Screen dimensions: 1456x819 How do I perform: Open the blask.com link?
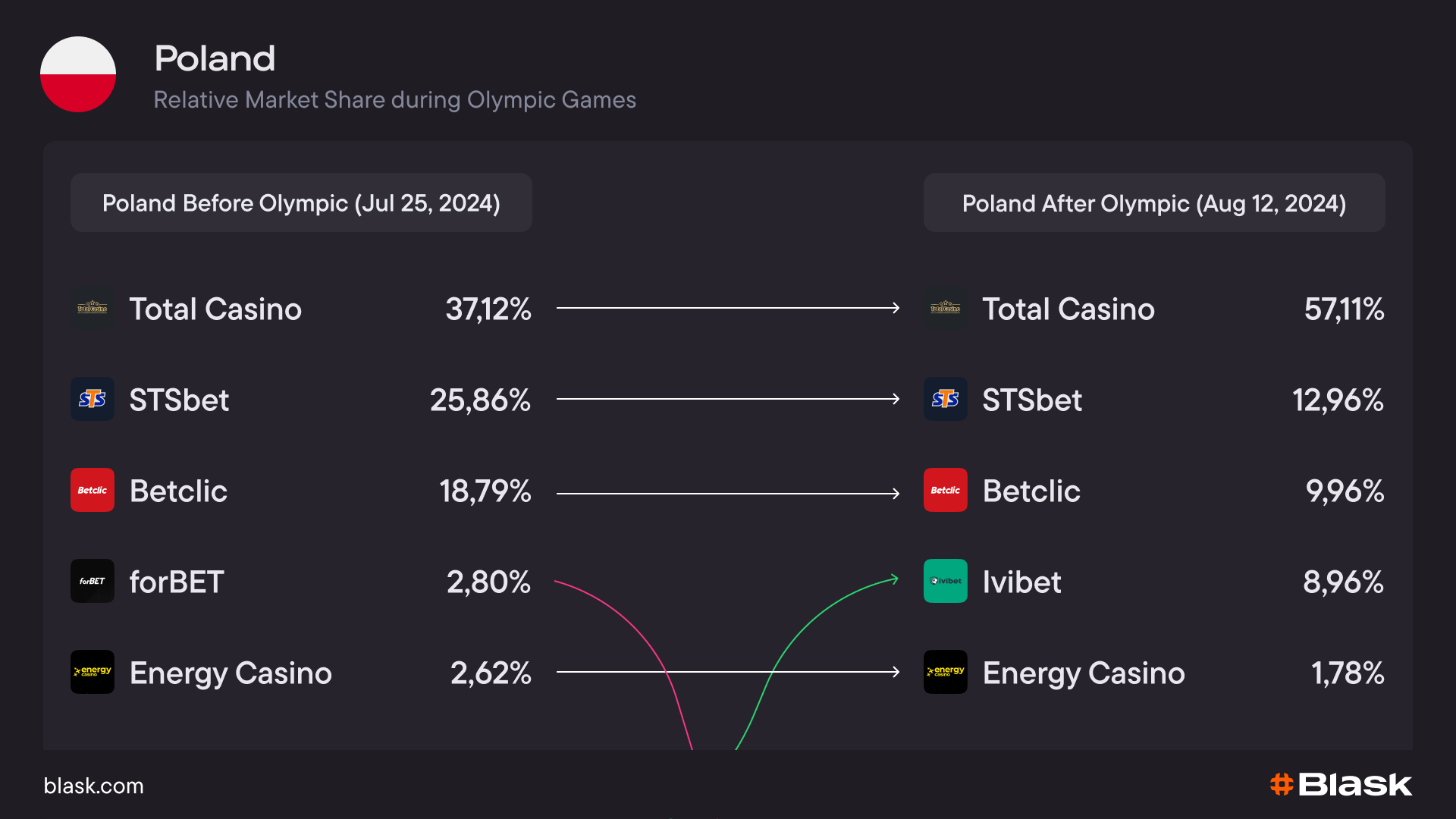pos(93,786)
